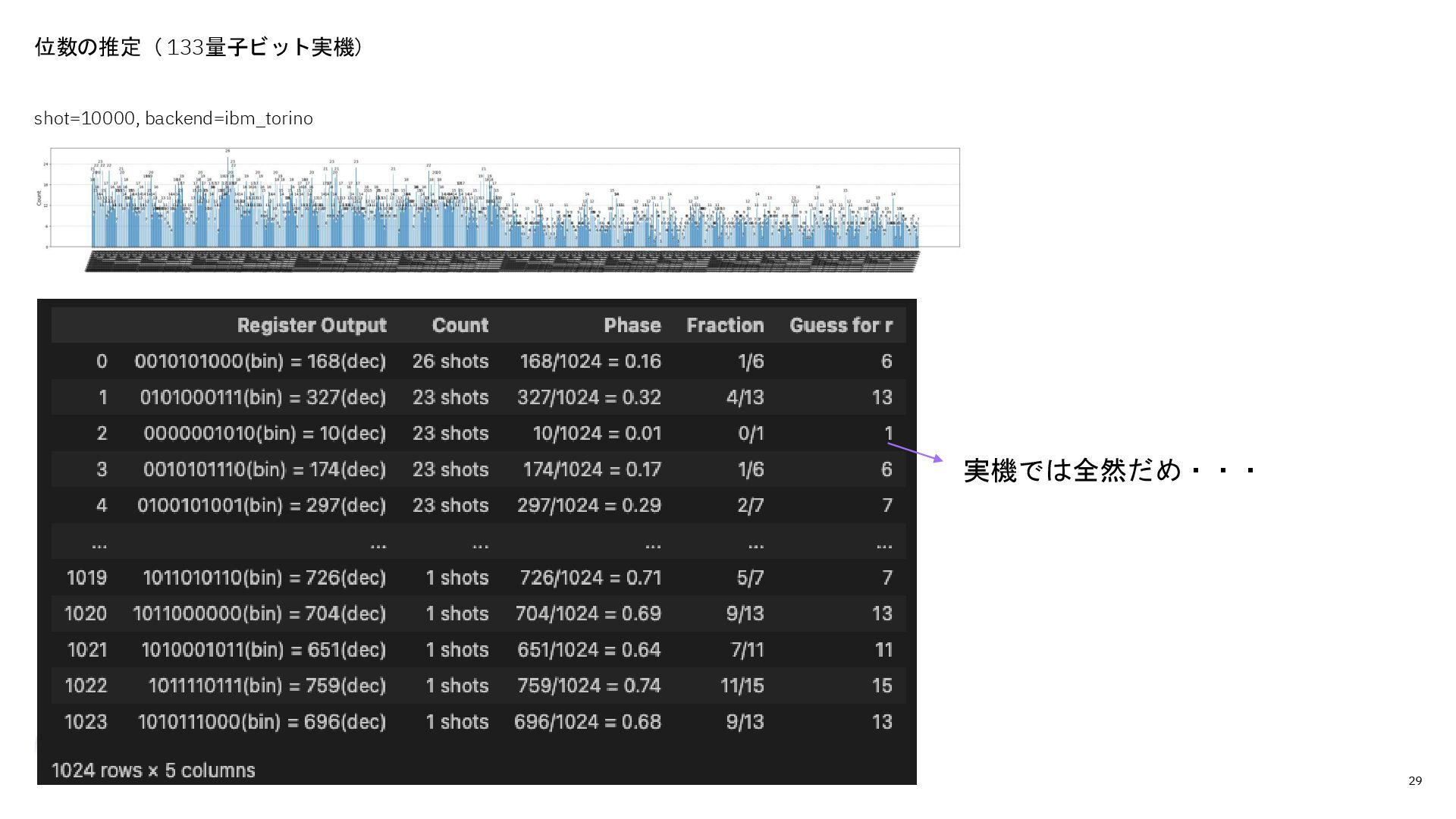The image size is (1456, 819).
Task: Click the slide page number 29
Action: click(1414, 781)
